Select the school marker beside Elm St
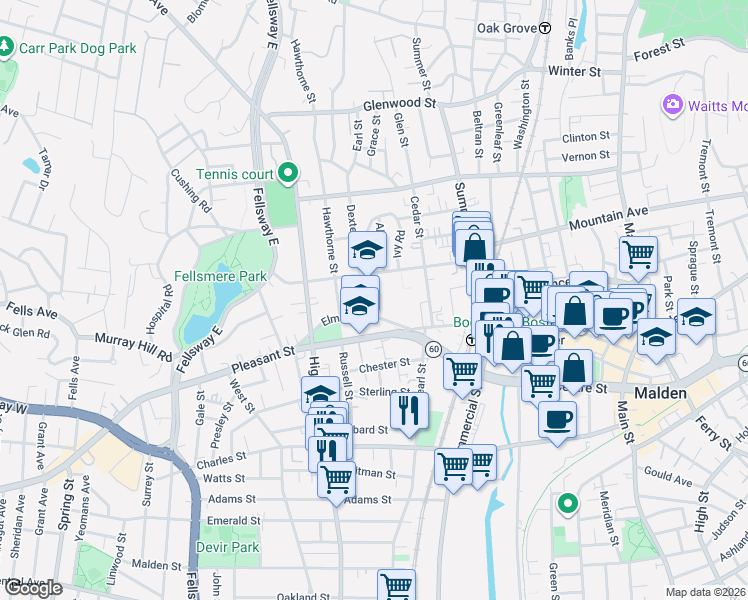The width and height of the screenshot is (748, 600). [x=360, y=307]
